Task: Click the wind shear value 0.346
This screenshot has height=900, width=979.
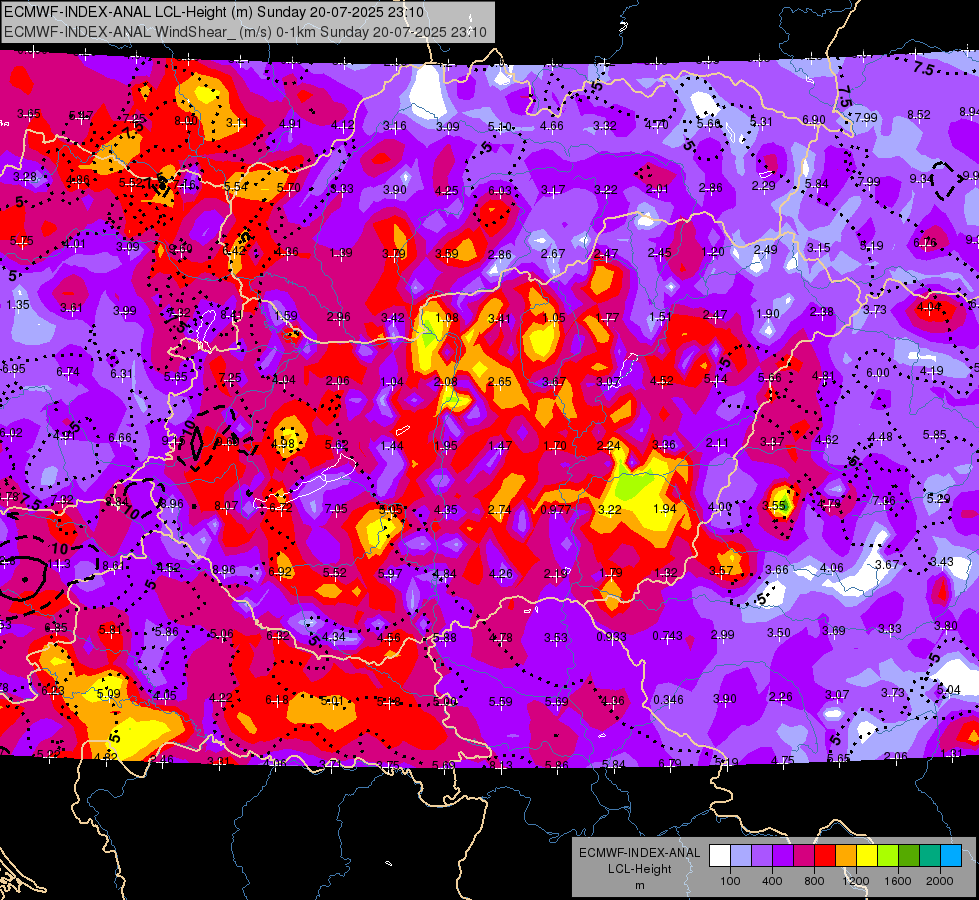Action: 668,700
